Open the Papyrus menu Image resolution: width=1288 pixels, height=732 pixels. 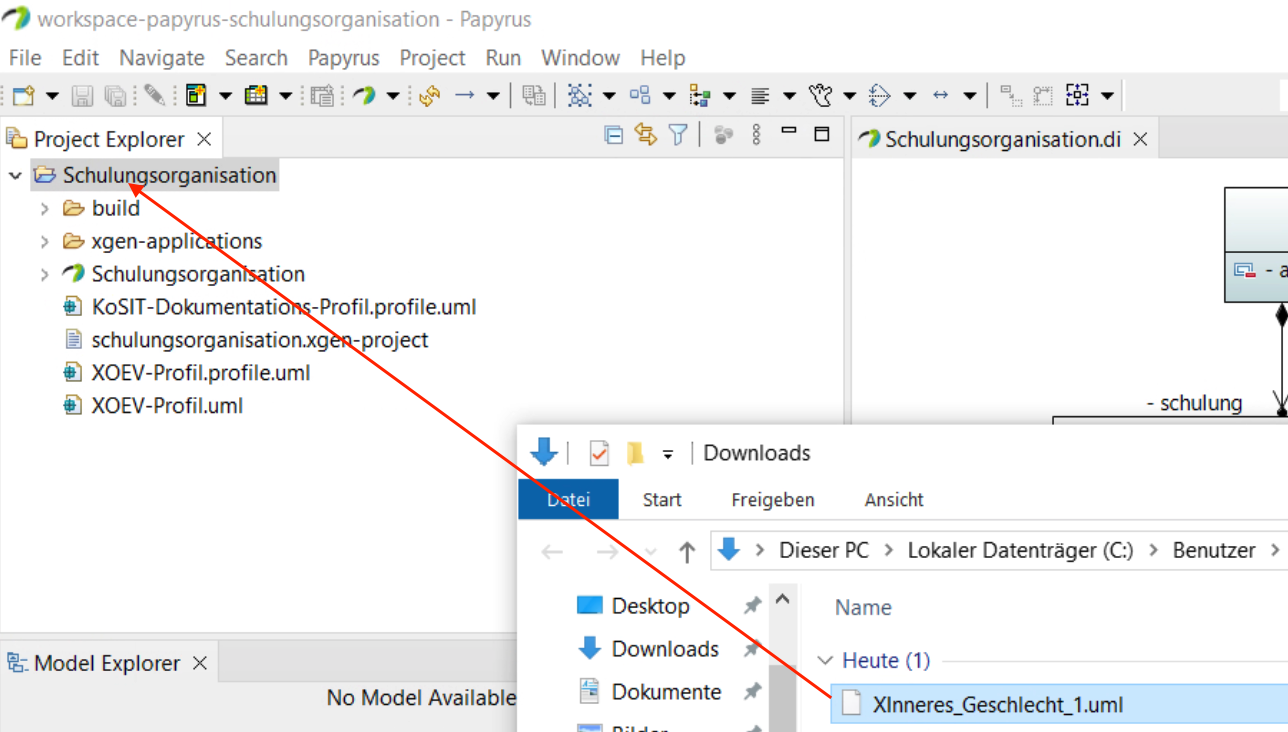tap(343, 58)
